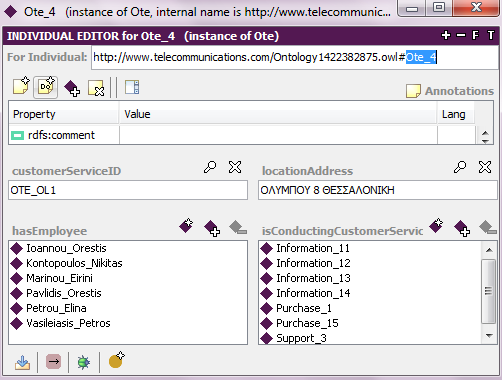Select Petrou_Elina in hasEmployee
This screenshot has height=380, width=502.
(x=56, y=308)
